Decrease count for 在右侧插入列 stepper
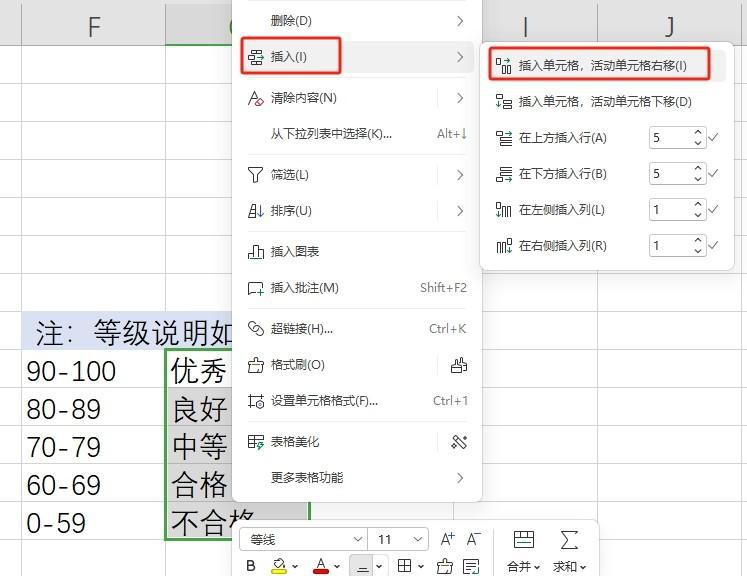 [698, 251]
